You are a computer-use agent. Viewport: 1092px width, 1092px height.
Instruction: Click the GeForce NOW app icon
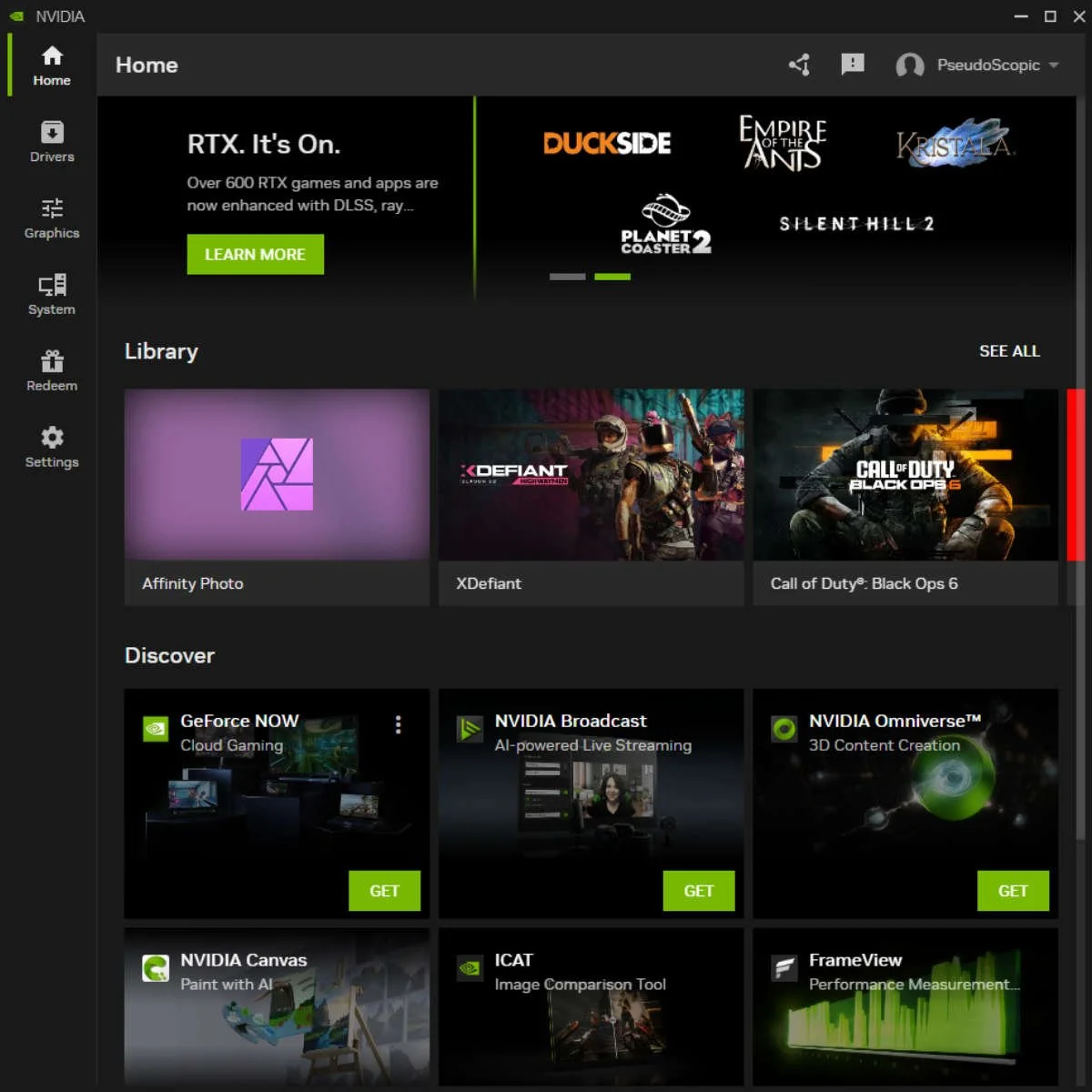(x=155, y=728)
